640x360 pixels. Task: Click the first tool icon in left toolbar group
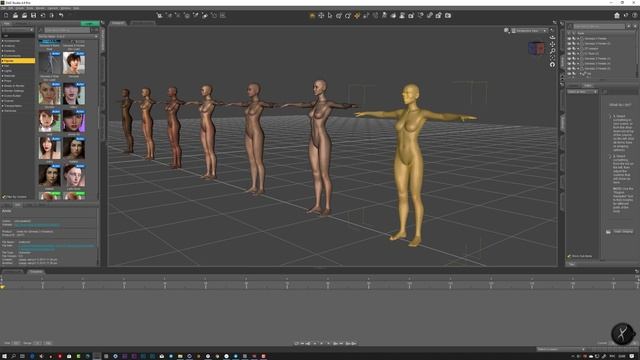(x=159, y=16)
